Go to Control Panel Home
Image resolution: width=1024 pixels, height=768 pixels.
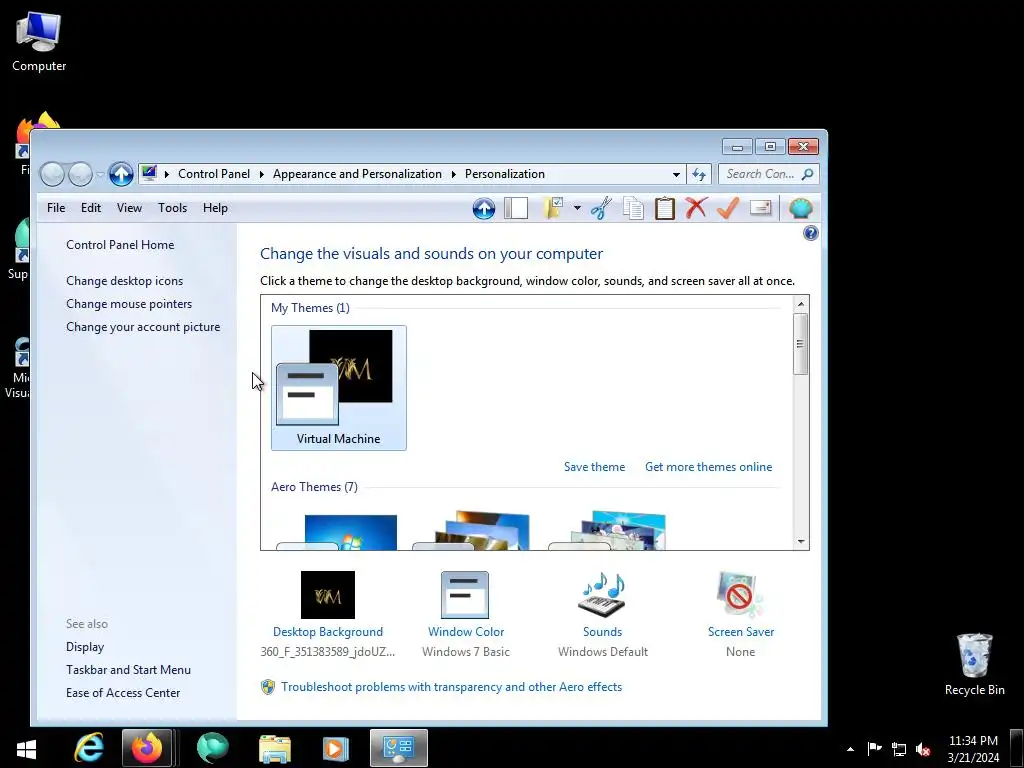tap(120, 245)
